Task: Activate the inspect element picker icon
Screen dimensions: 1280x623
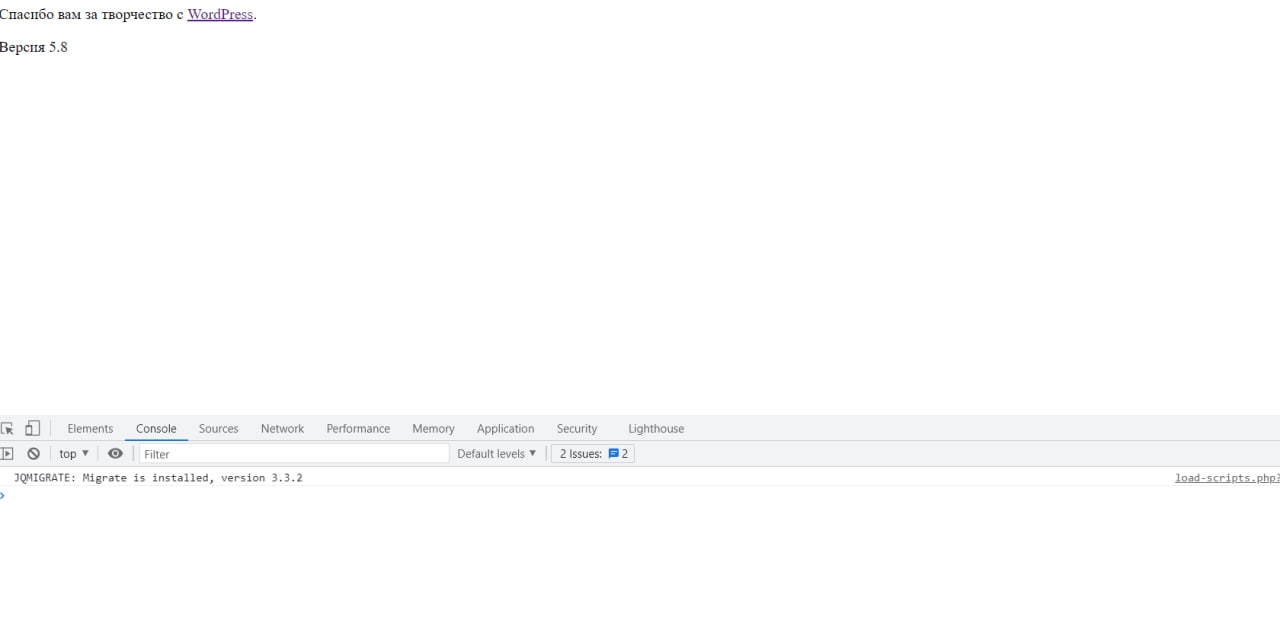Action: [7, 428]
